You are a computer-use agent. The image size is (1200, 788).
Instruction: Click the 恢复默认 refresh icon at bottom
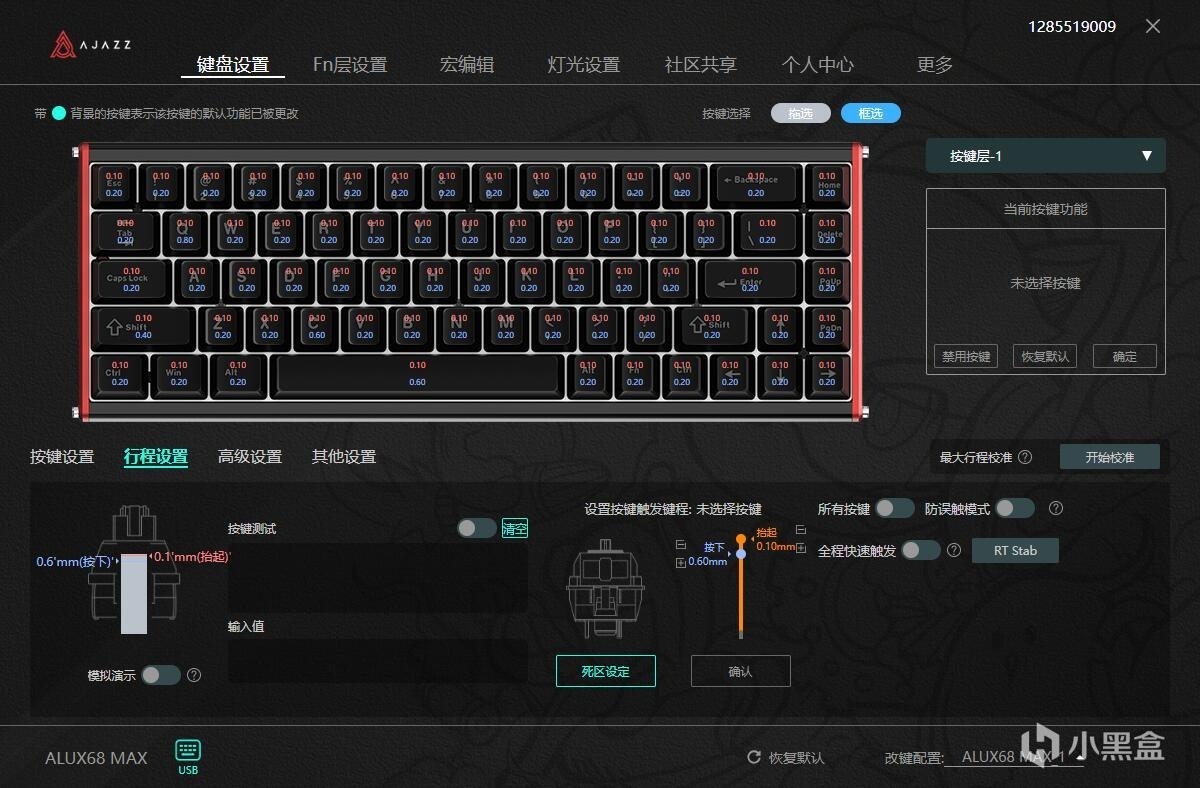pyautogui.click(x=755, y=757)
